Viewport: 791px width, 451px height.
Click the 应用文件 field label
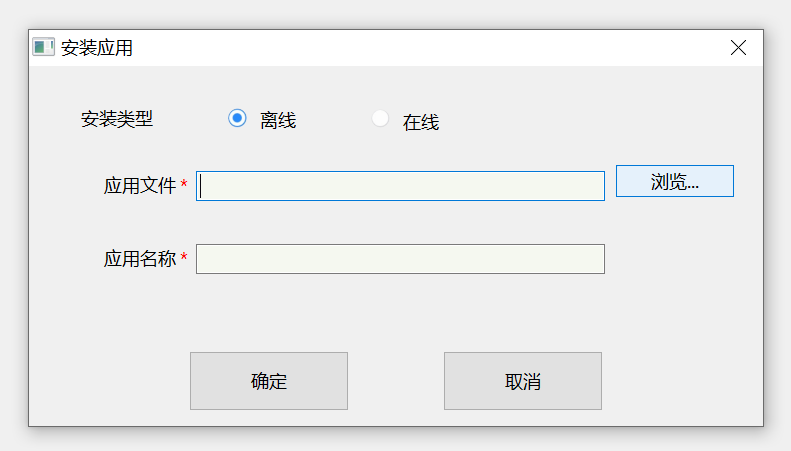pos(140,186)
